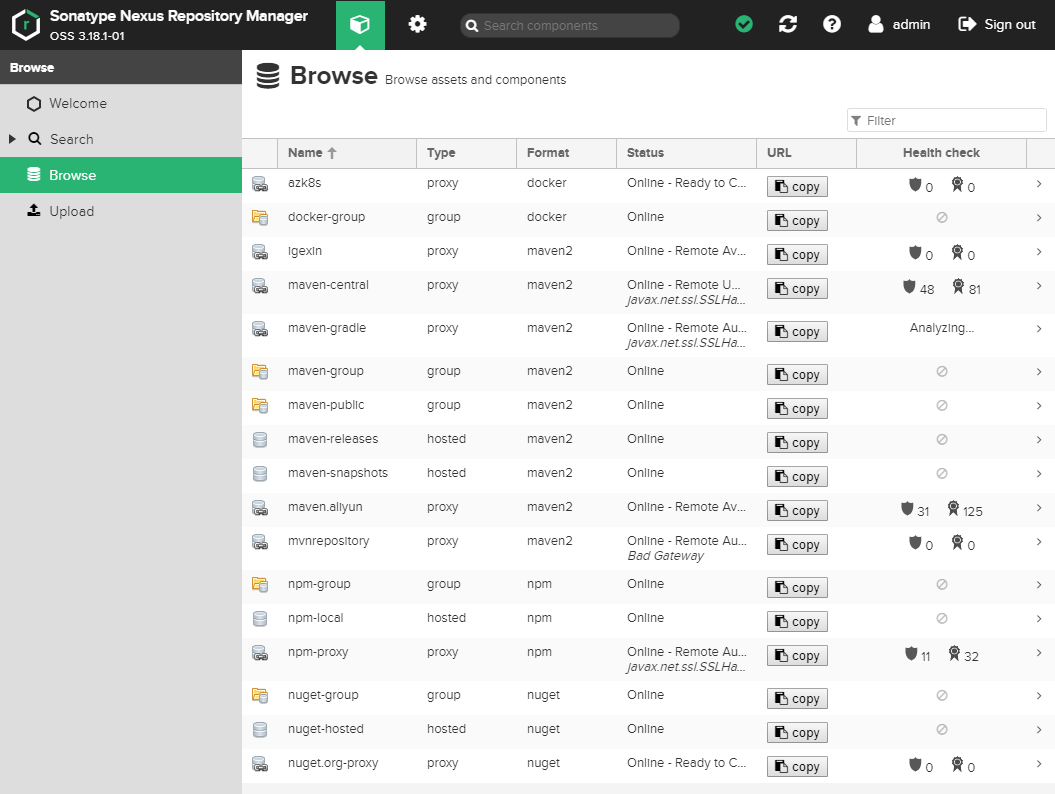This screenshot has width=1055, height=794.
Task: Expand the Search tree node
Action: coord(12,139)
